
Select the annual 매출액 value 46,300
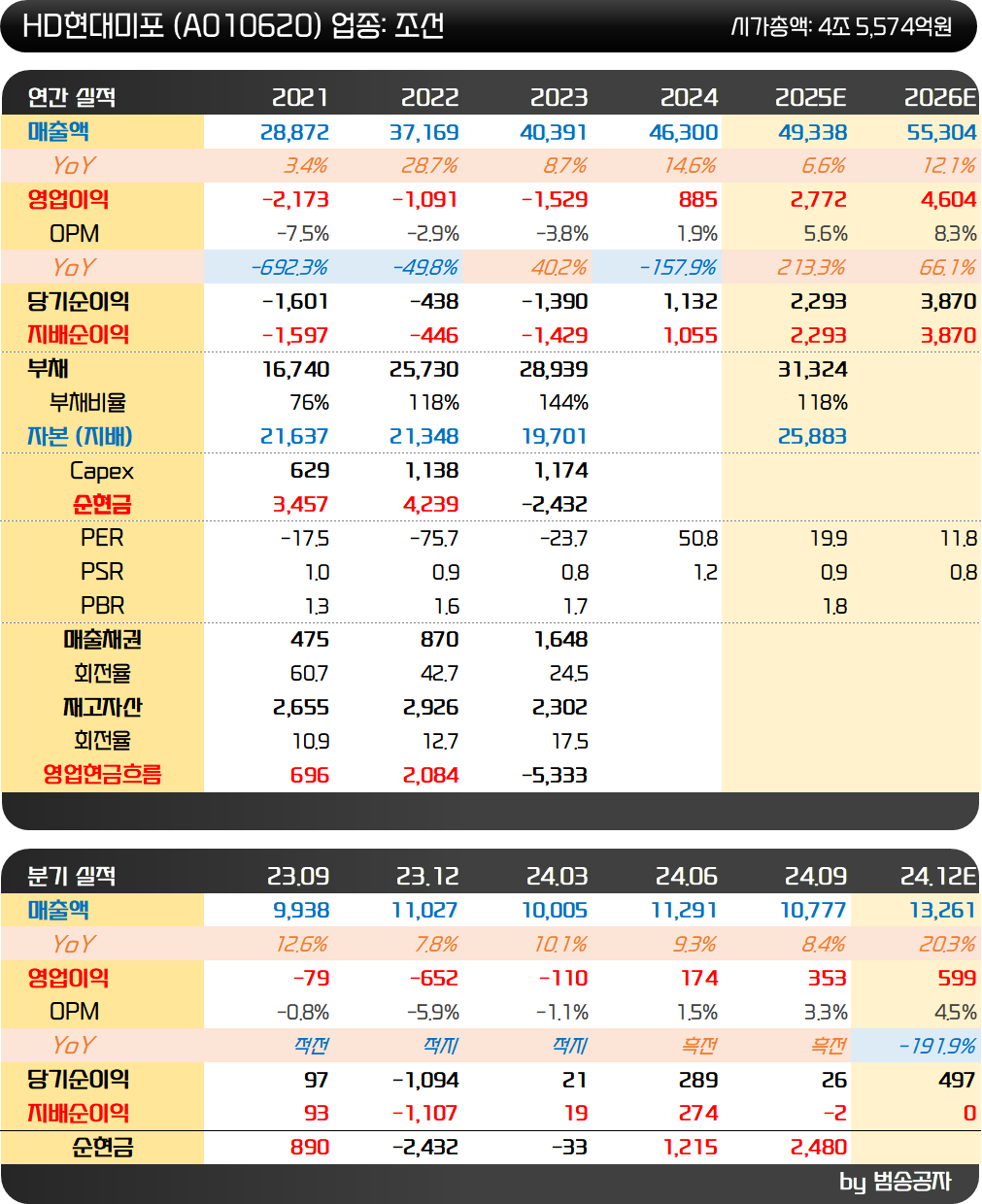[x=683, y=132]
